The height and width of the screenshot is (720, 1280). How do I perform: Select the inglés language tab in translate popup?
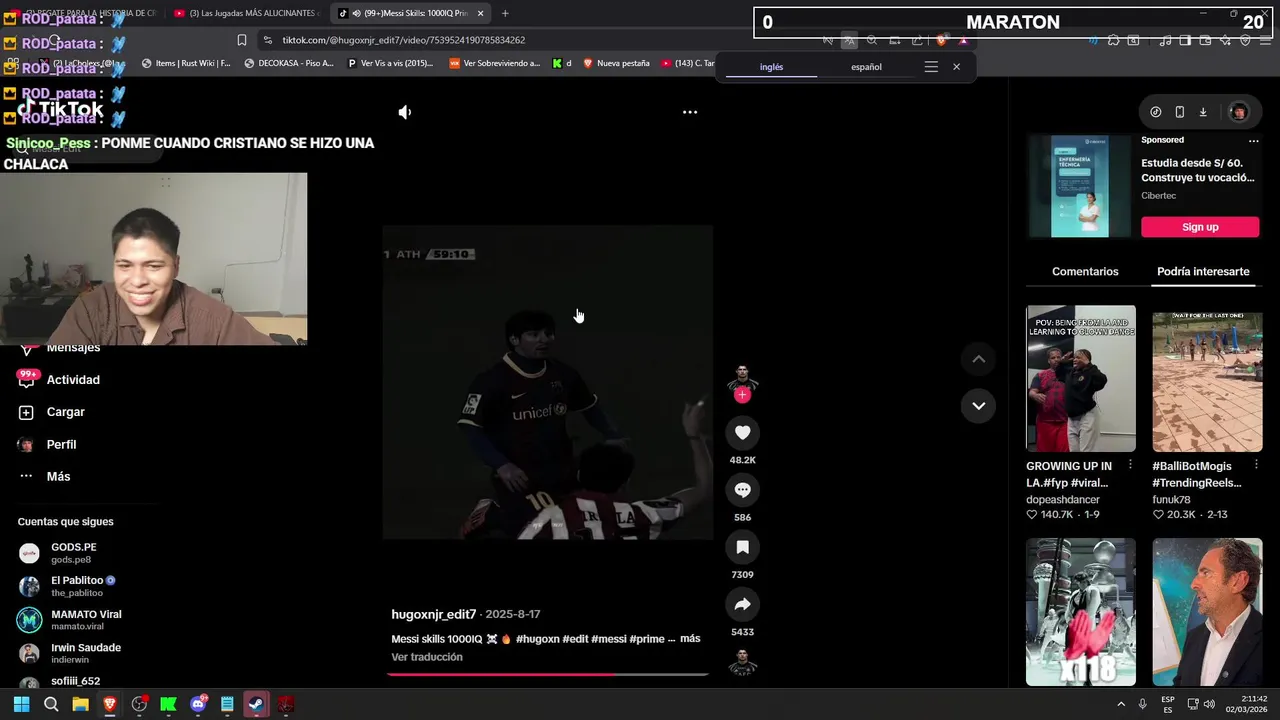click(x=771, y=67)
